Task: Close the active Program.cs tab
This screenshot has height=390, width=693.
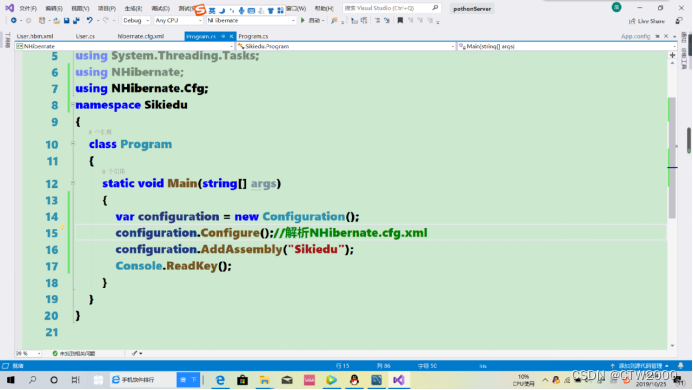Action: click(x=231, y=36)
